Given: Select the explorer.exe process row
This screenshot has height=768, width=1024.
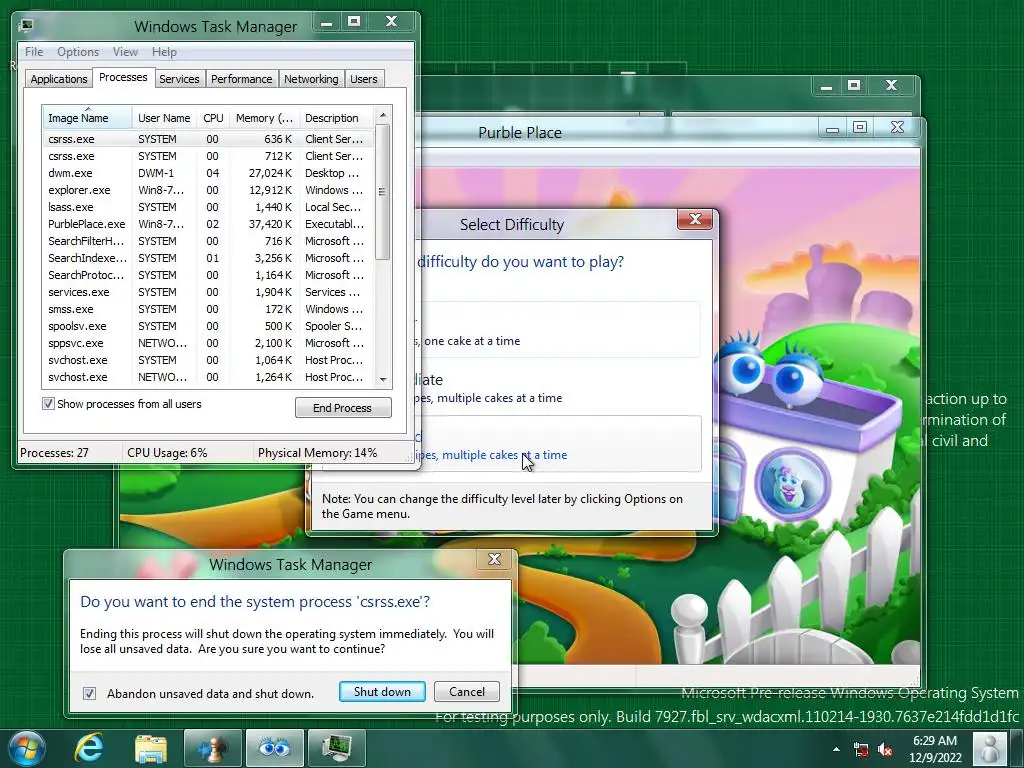Looking at the screenshot, I should [x=208, y=190].
